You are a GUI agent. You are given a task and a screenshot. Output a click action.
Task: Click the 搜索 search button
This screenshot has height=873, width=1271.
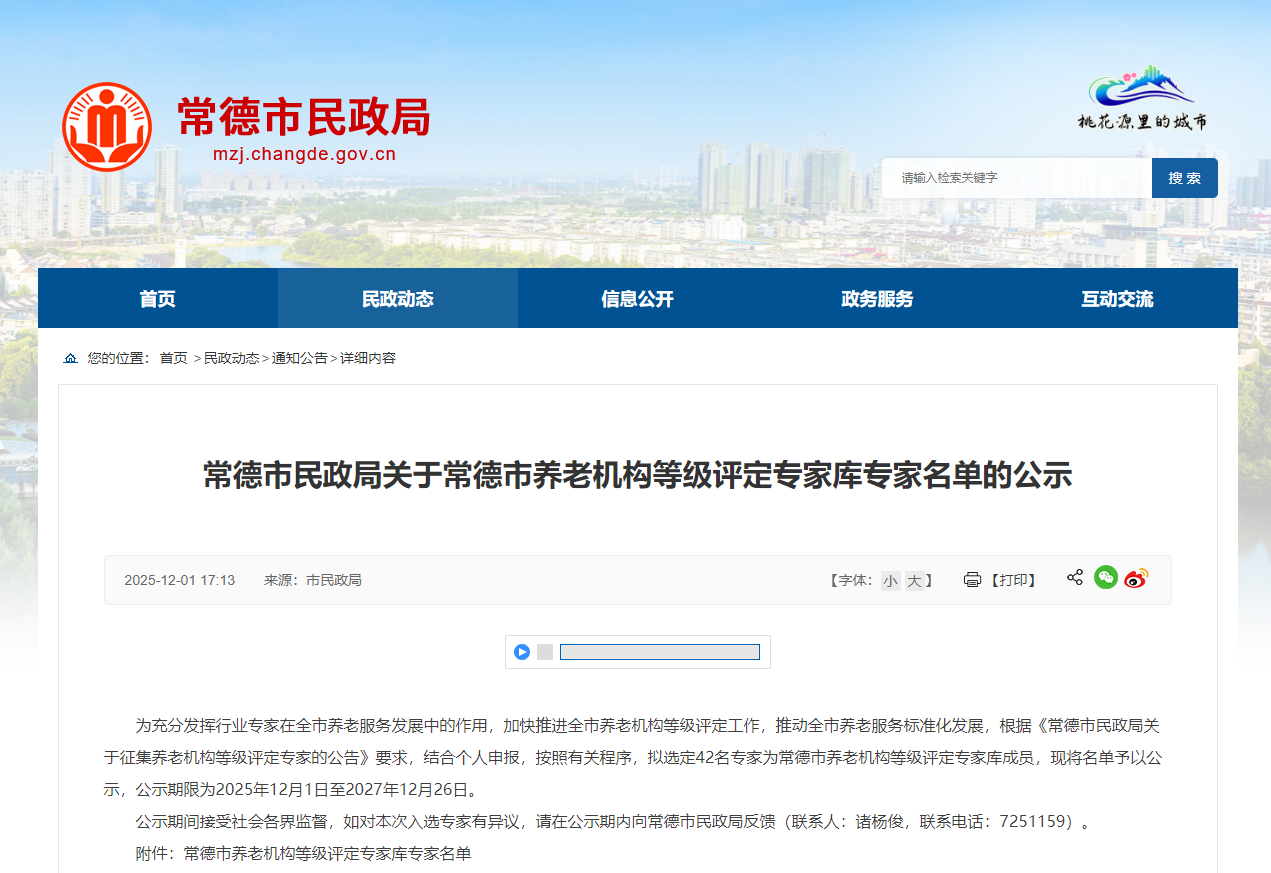click(1184, 178)
